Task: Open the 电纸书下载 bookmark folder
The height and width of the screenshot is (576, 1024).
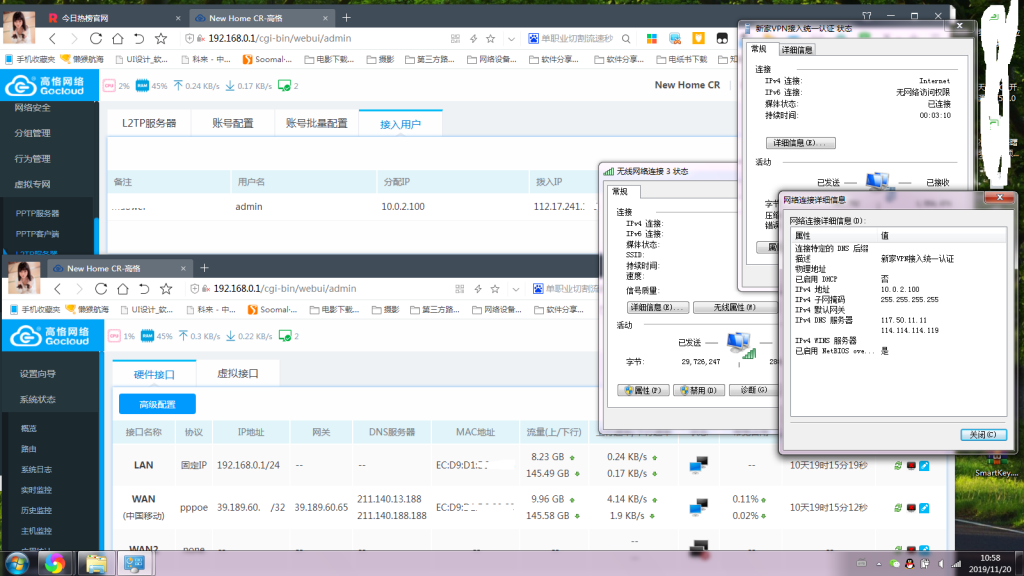Action: (682, 59)
